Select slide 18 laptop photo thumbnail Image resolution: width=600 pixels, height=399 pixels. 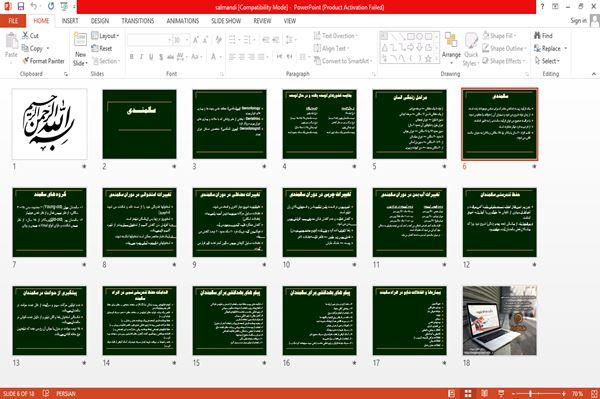pyautogui.click(x=499, y=321)
